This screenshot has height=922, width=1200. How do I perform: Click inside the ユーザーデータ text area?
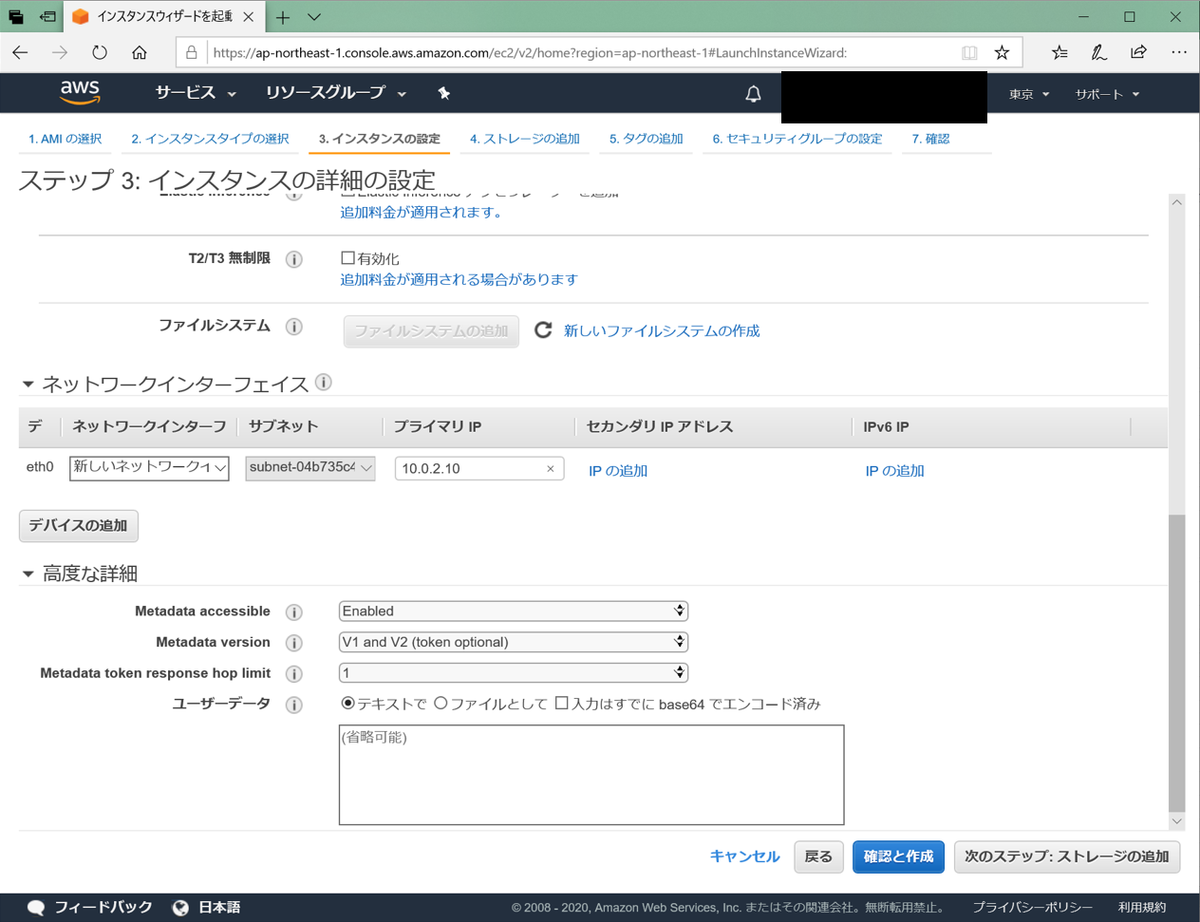[590, 775]
